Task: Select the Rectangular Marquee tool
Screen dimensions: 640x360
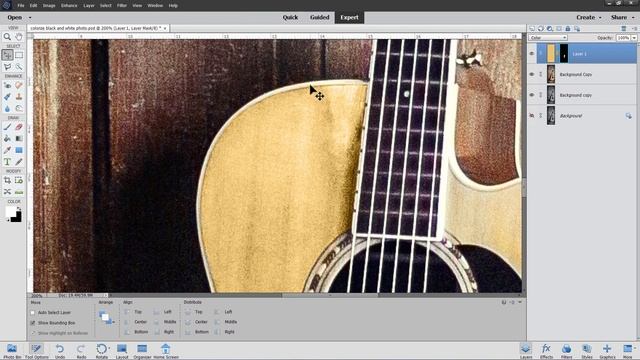Action: pyautogui.click(x=19, y=55)
